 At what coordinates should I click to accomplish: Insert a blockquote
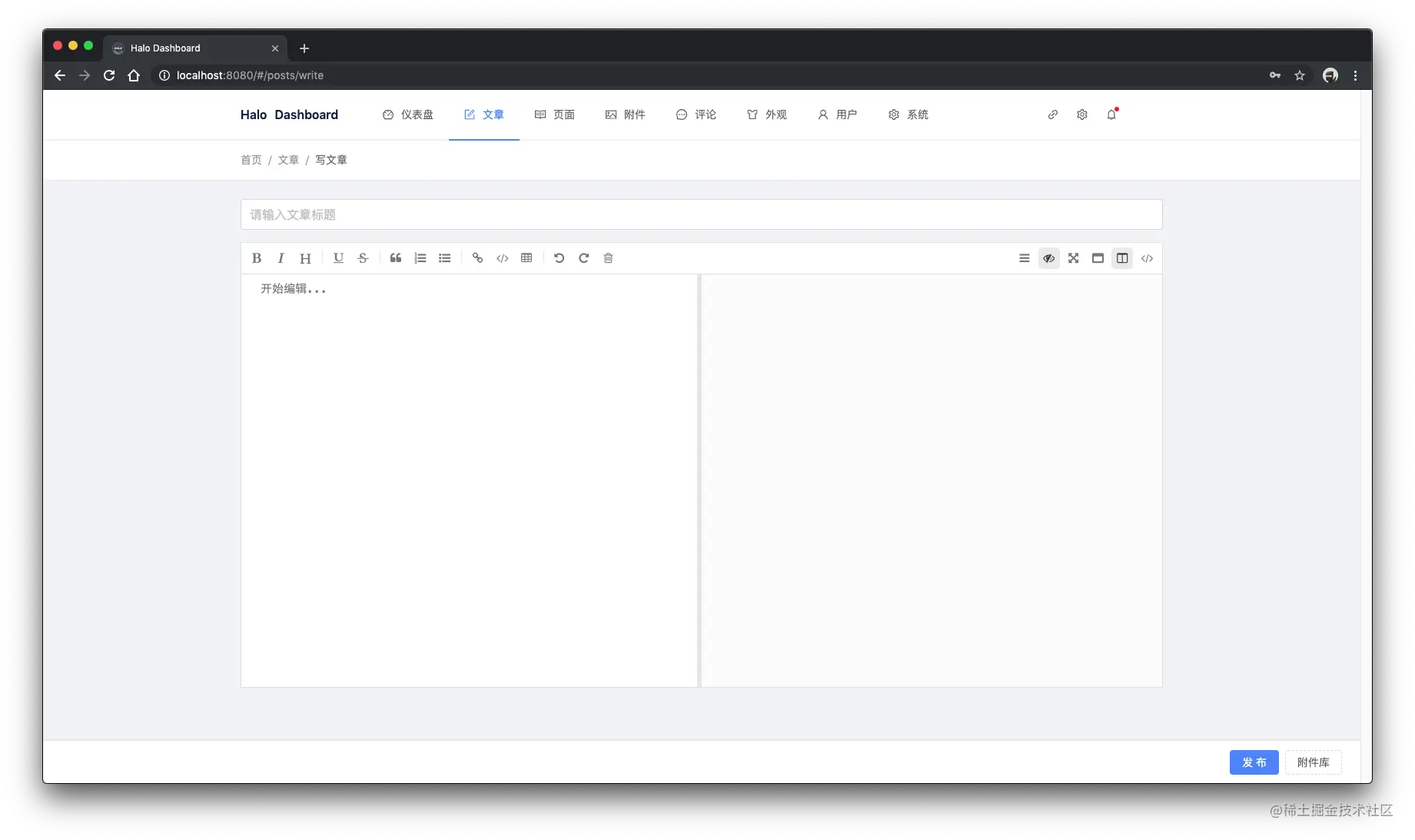click(396, 258)
